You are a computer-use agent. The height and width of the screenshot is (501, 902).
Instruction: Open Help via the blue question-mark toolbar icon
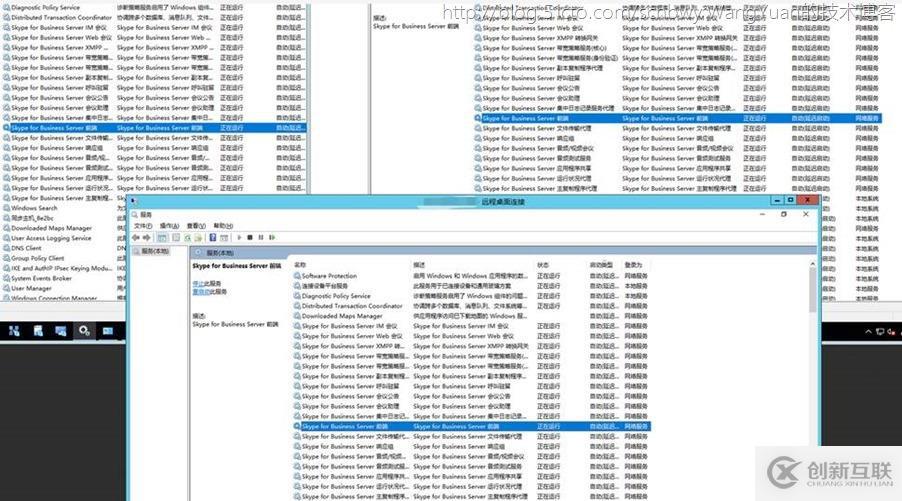pyautogui.click(x=213, y=238)
